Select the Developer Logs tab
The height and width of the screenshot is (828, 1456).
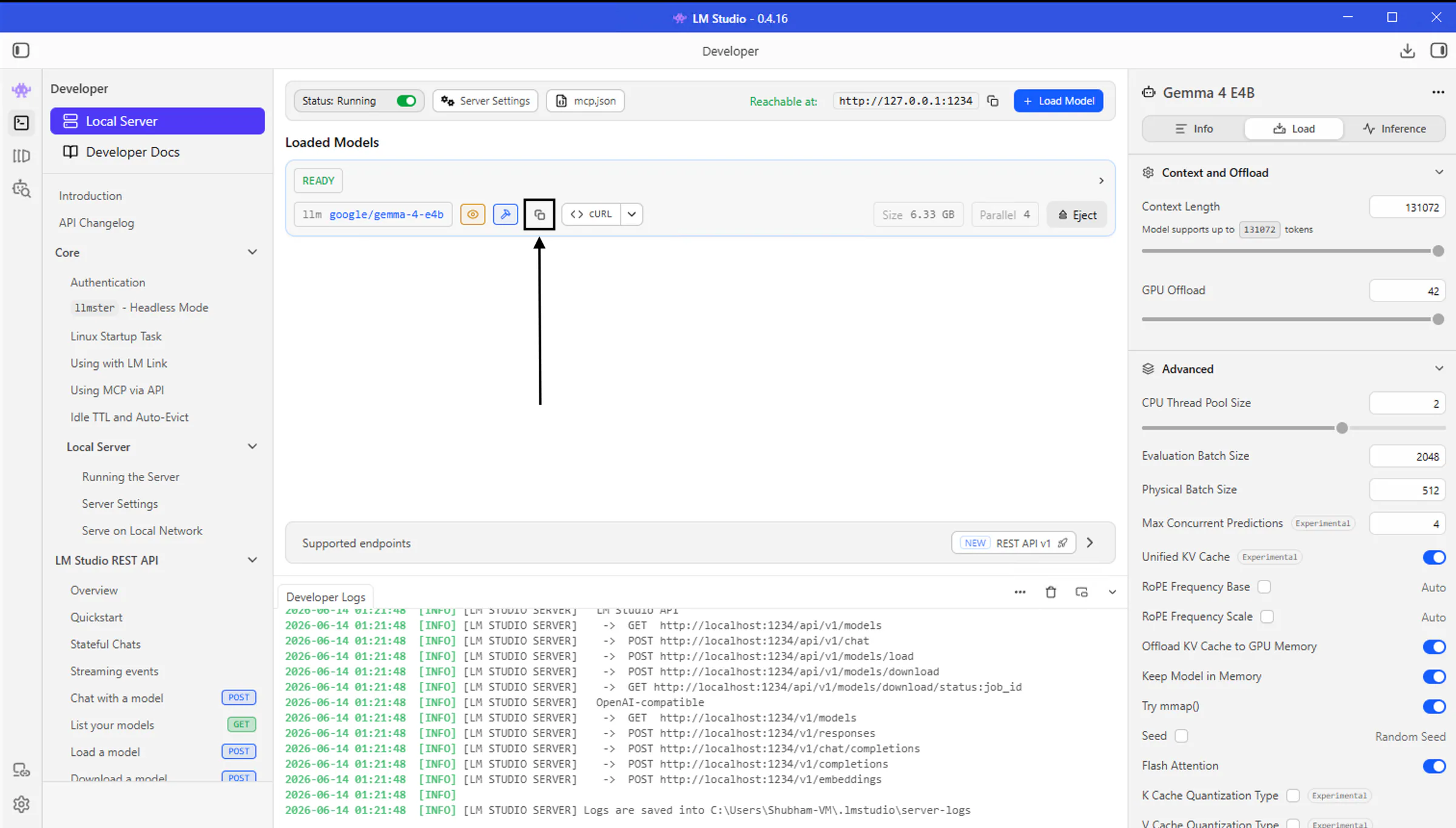(326, 597)
